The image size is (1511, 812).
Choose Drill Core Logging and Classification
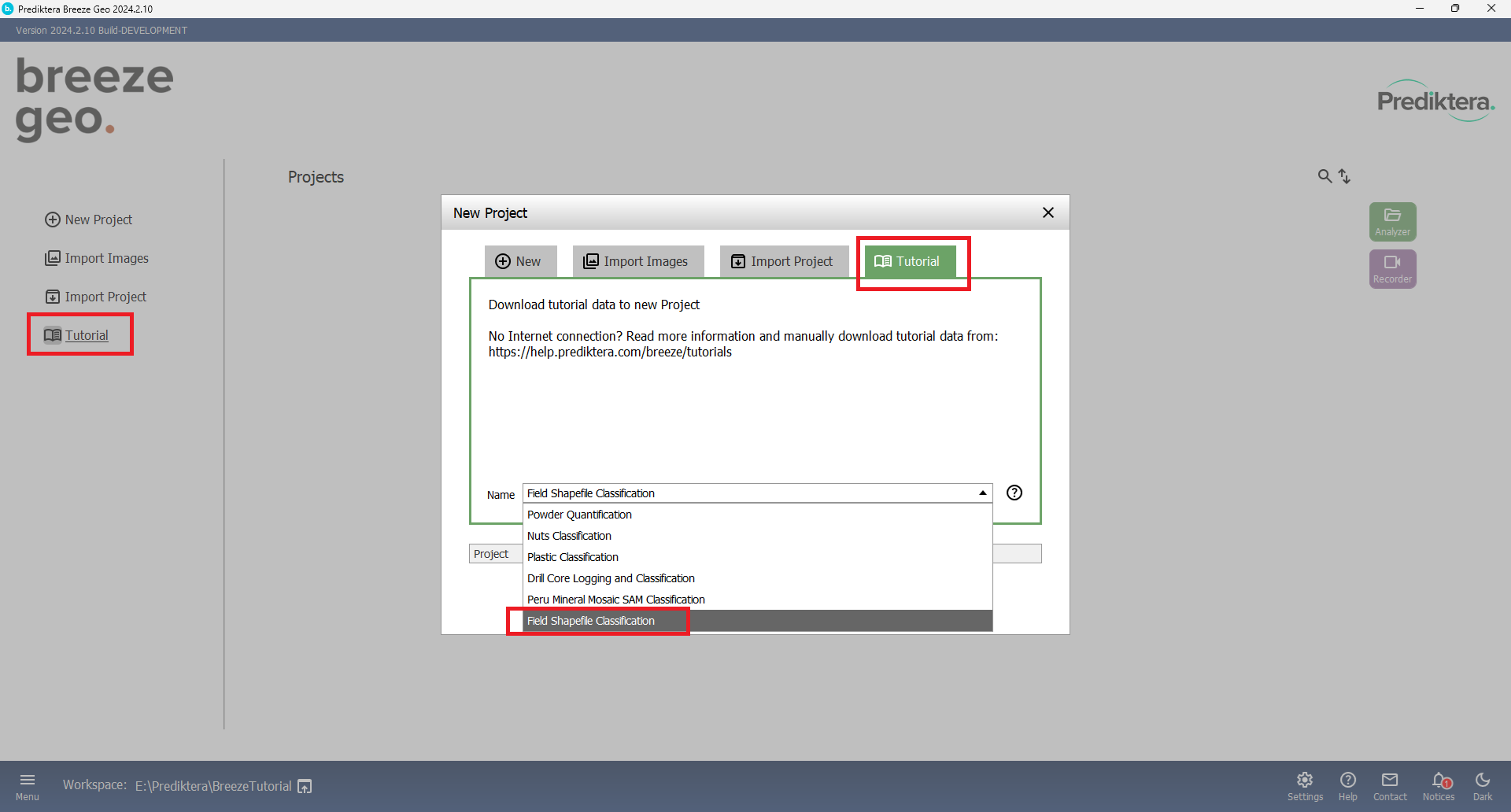click(x=611, y=578)
